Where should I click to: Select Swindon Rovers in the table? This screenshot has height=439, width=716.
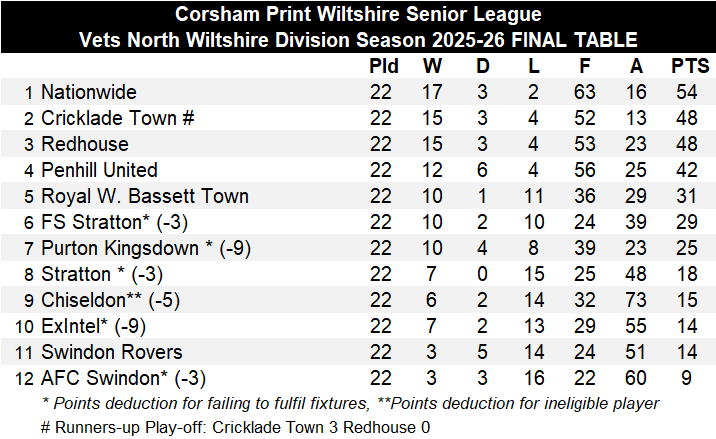coord(111,352)
